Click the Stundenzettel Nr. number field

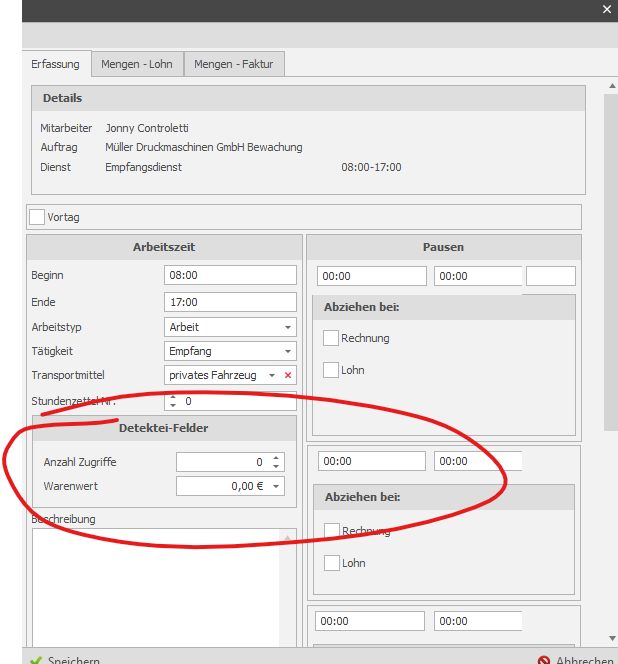[230, 401]
